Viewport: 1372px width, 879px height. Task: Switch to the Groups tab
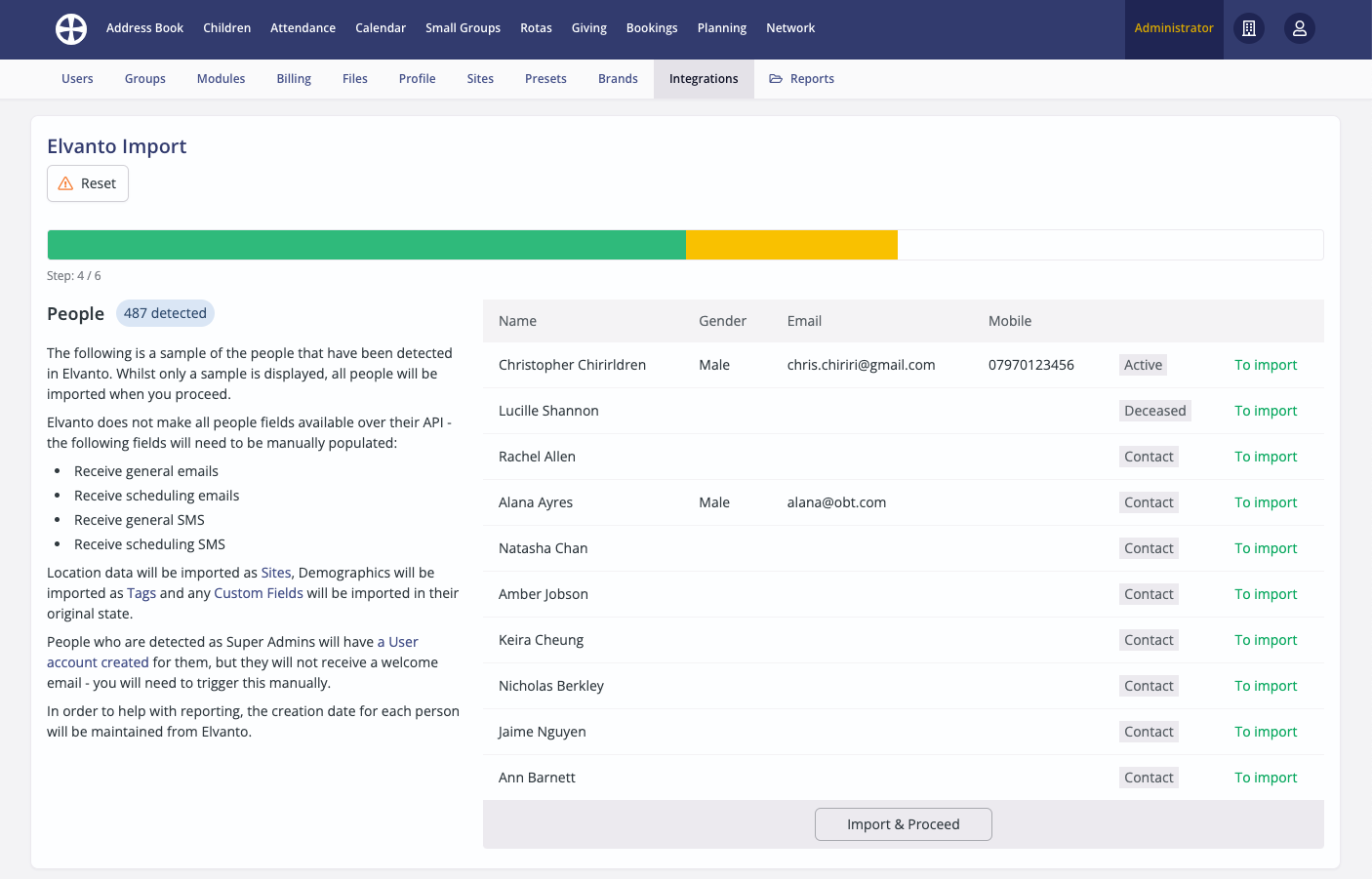pyautogui.click(x=145, y=79)
